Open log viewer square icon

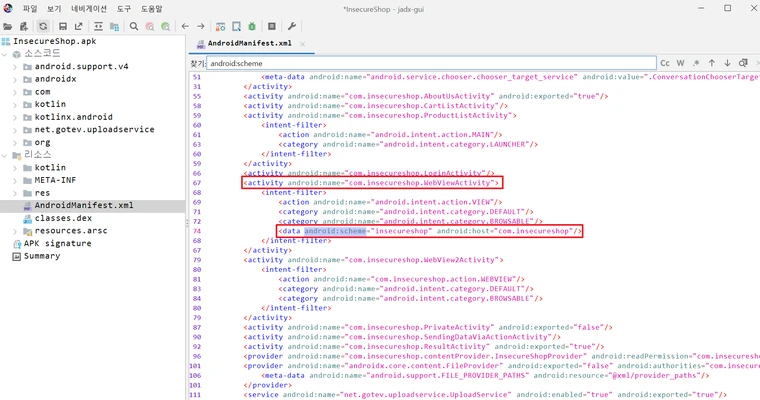click(x=272, y=27)
